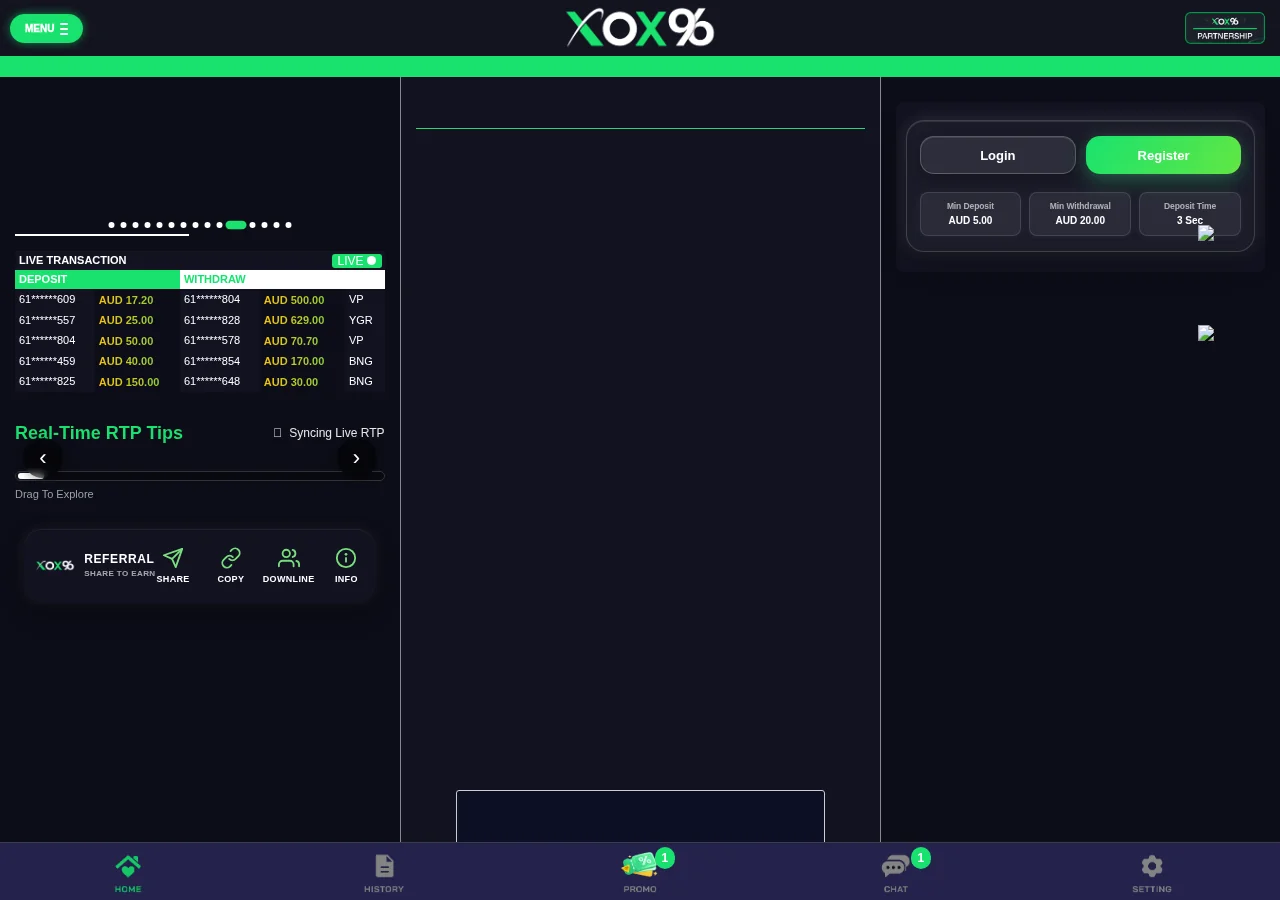Go to previous RTP tip with left arrow
Screen dimensions: 1280x900
tap(42, 458)
